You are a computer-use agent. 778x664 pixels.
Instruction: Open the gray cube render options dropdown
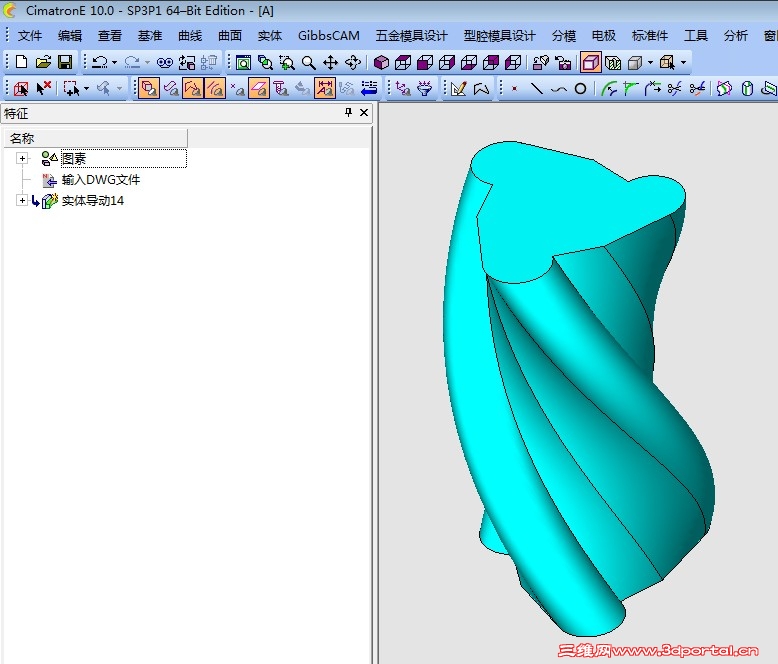click(x=650, y=63)
